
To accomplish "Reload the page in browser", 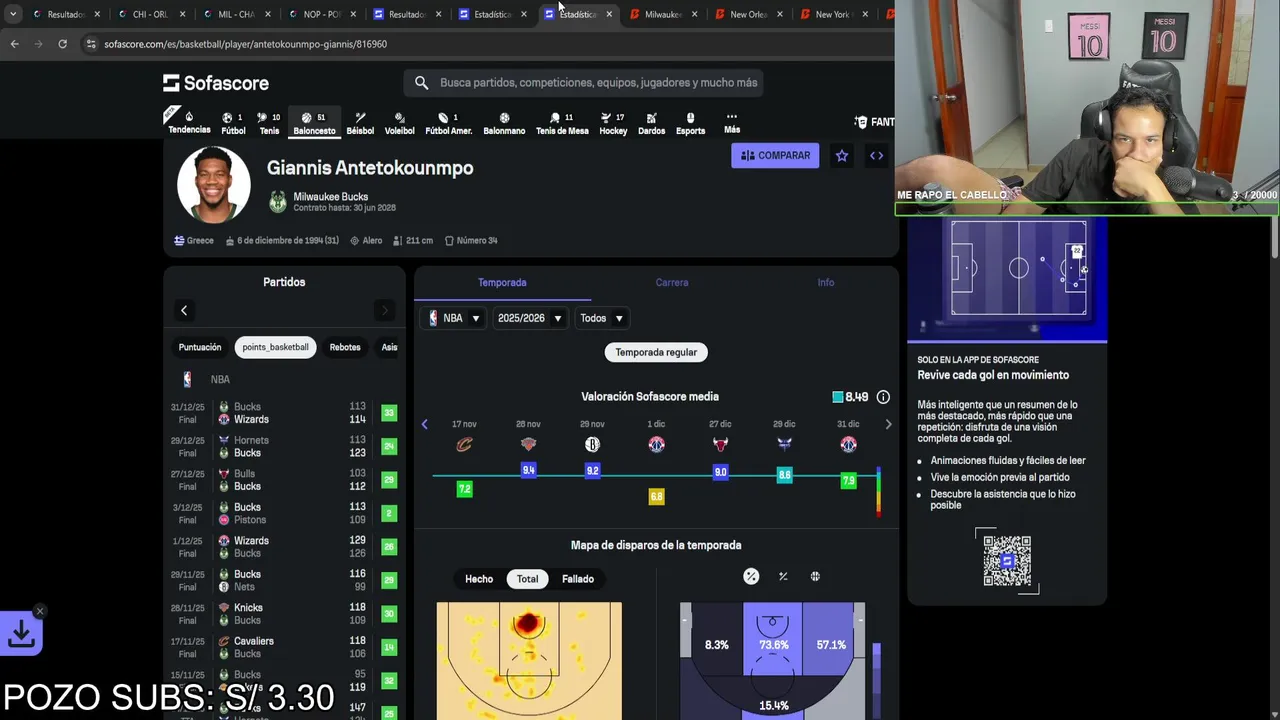I will point(62,44).
